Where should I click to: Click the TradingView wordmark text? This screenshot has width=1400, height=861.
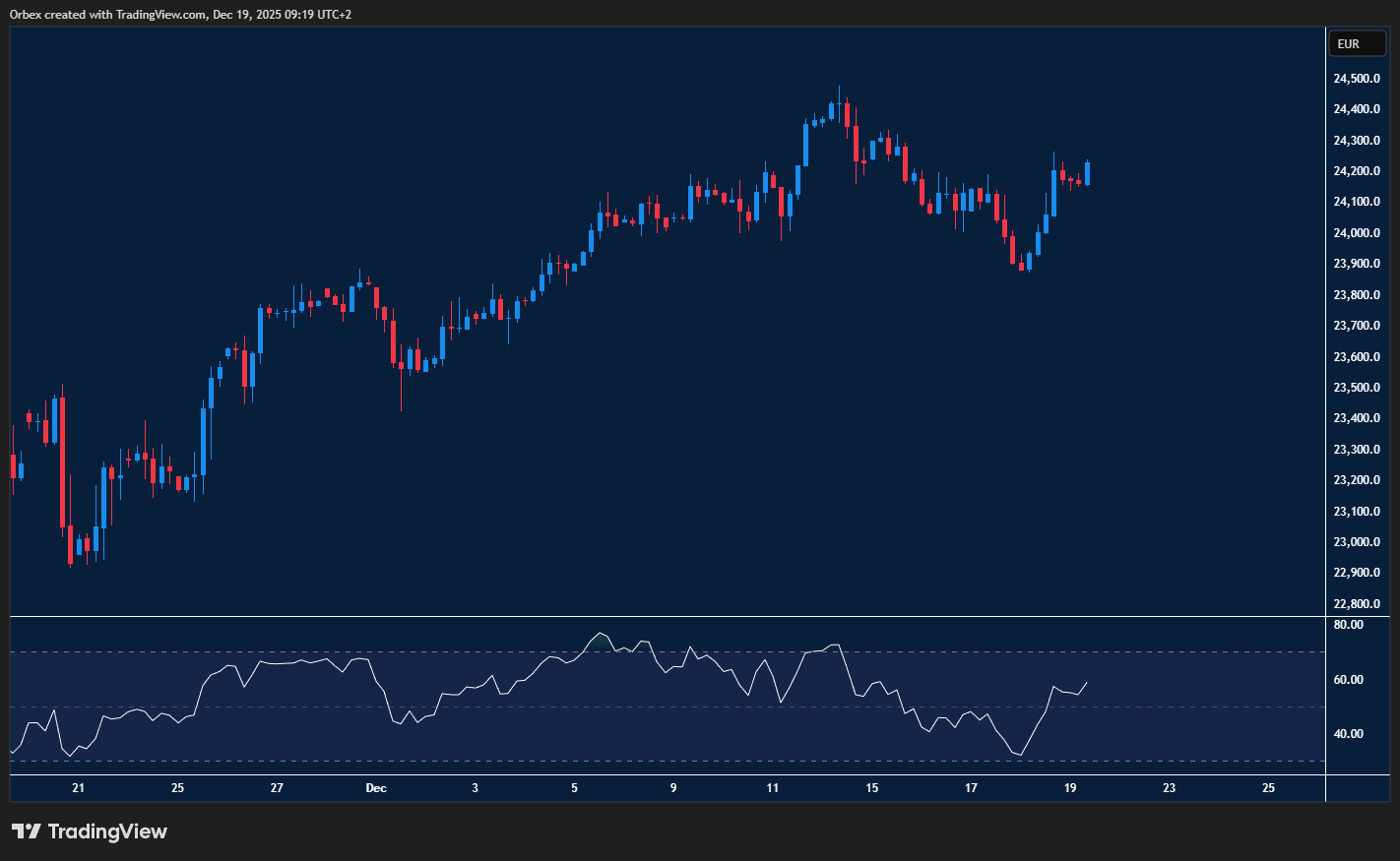tap(107, 831)
